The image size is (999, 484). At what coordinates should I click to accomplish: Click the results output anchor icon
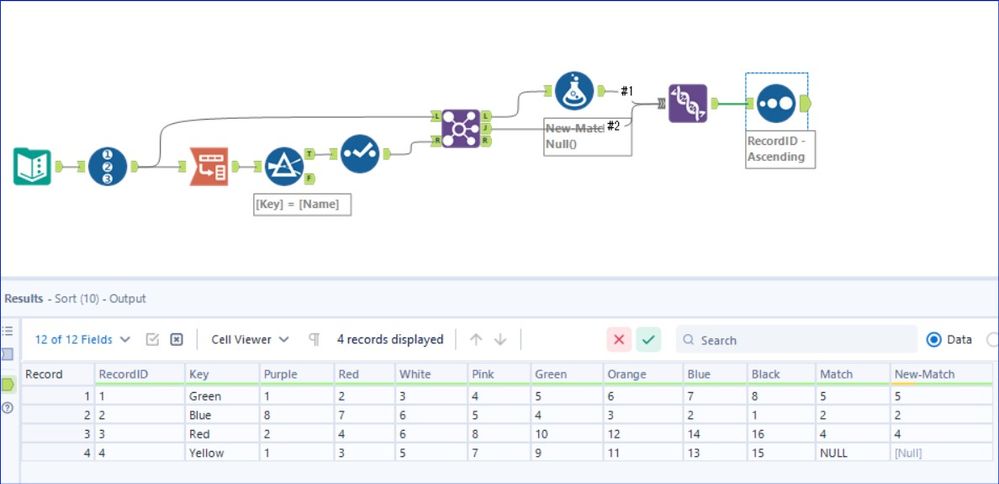8,384
